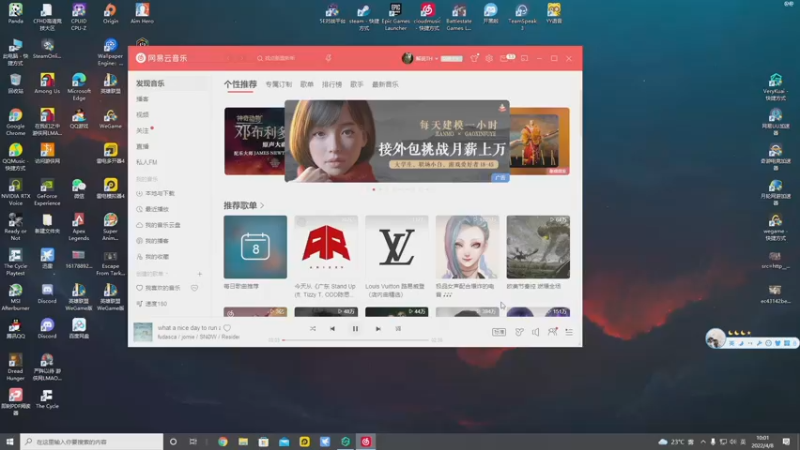Start heartbeat mode beside 我喜欢的音乐
This screenshot has width=800, height=450.
click(x=194, y=288)
